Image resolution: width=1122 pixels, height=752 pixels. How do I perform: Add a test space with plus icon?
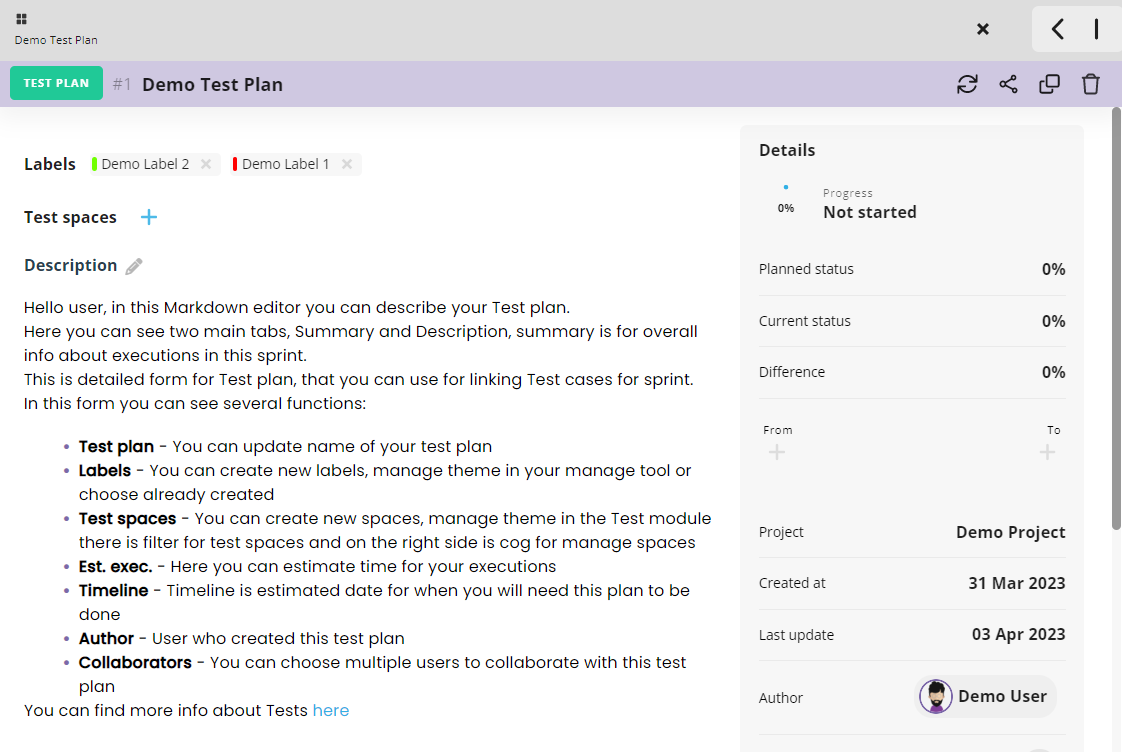(x=149, y=217)
